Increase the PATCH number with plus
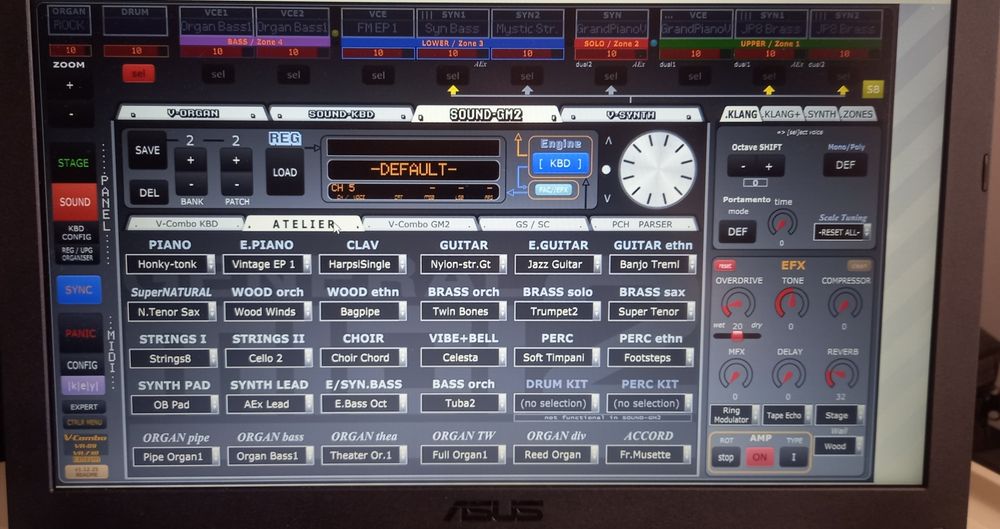 pos(236,161)
